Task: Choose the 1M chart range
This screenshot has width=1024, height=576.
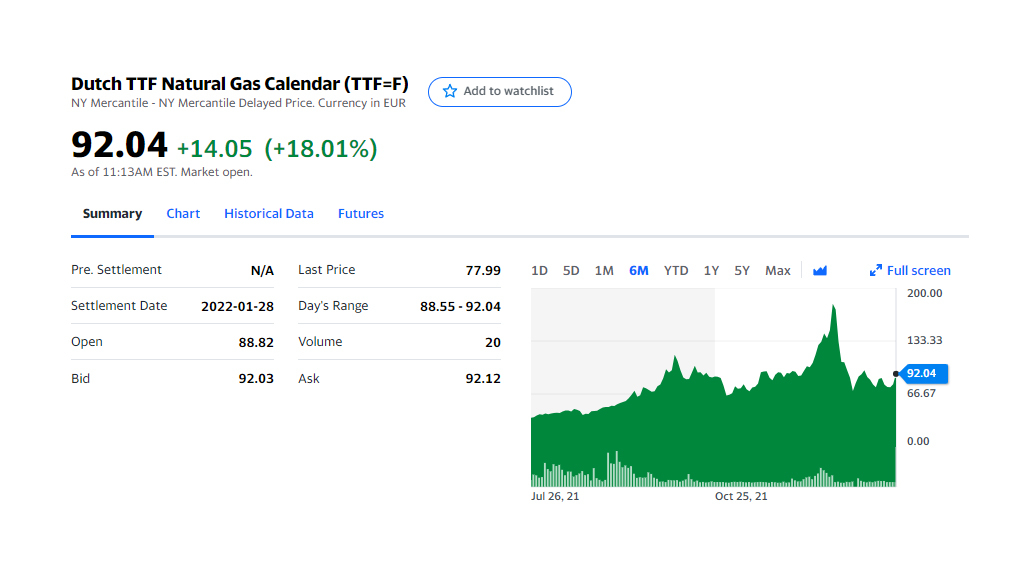Action: pos(604,270)
